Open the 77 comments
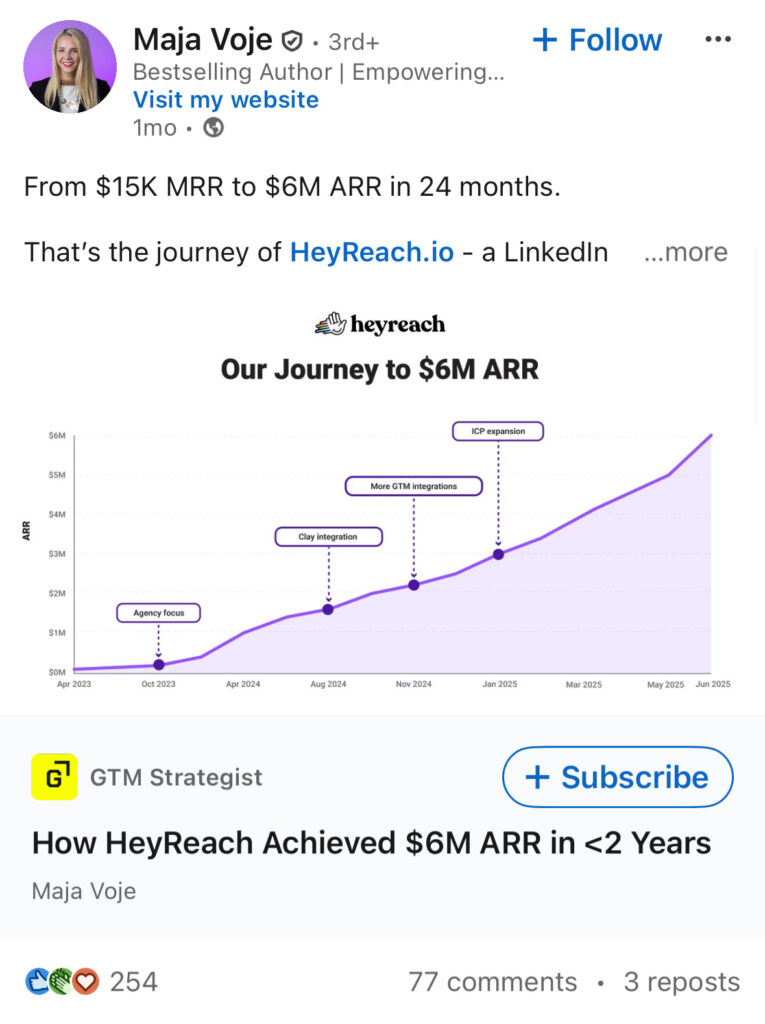This screenshot has width=765, height=1024. tap(492, 982)
